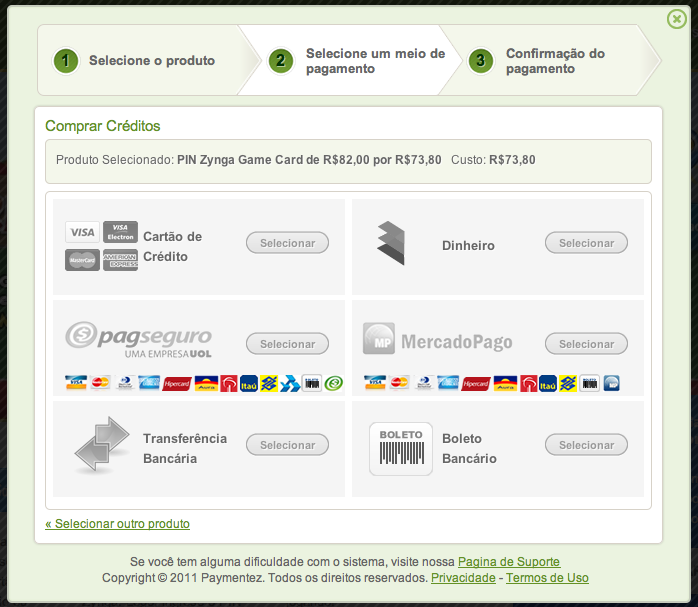
Task: Click the Bradesco icon under PagSeguro
Action: 229,383
